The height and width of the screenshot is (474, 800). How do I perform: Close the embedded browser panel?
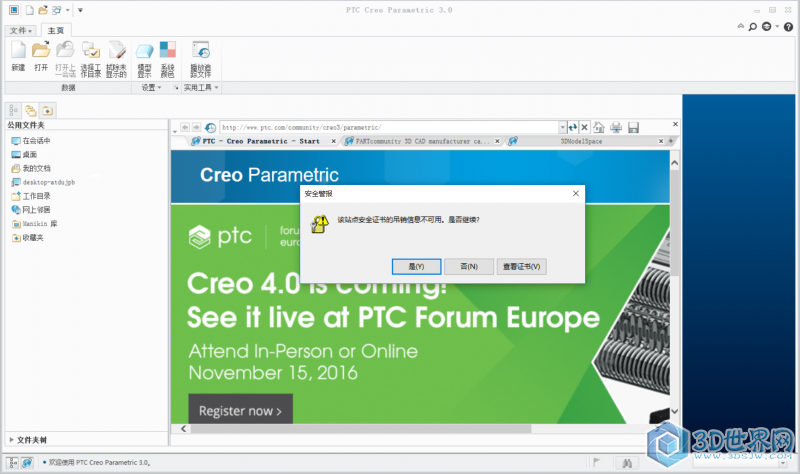[x=675, y=124]
